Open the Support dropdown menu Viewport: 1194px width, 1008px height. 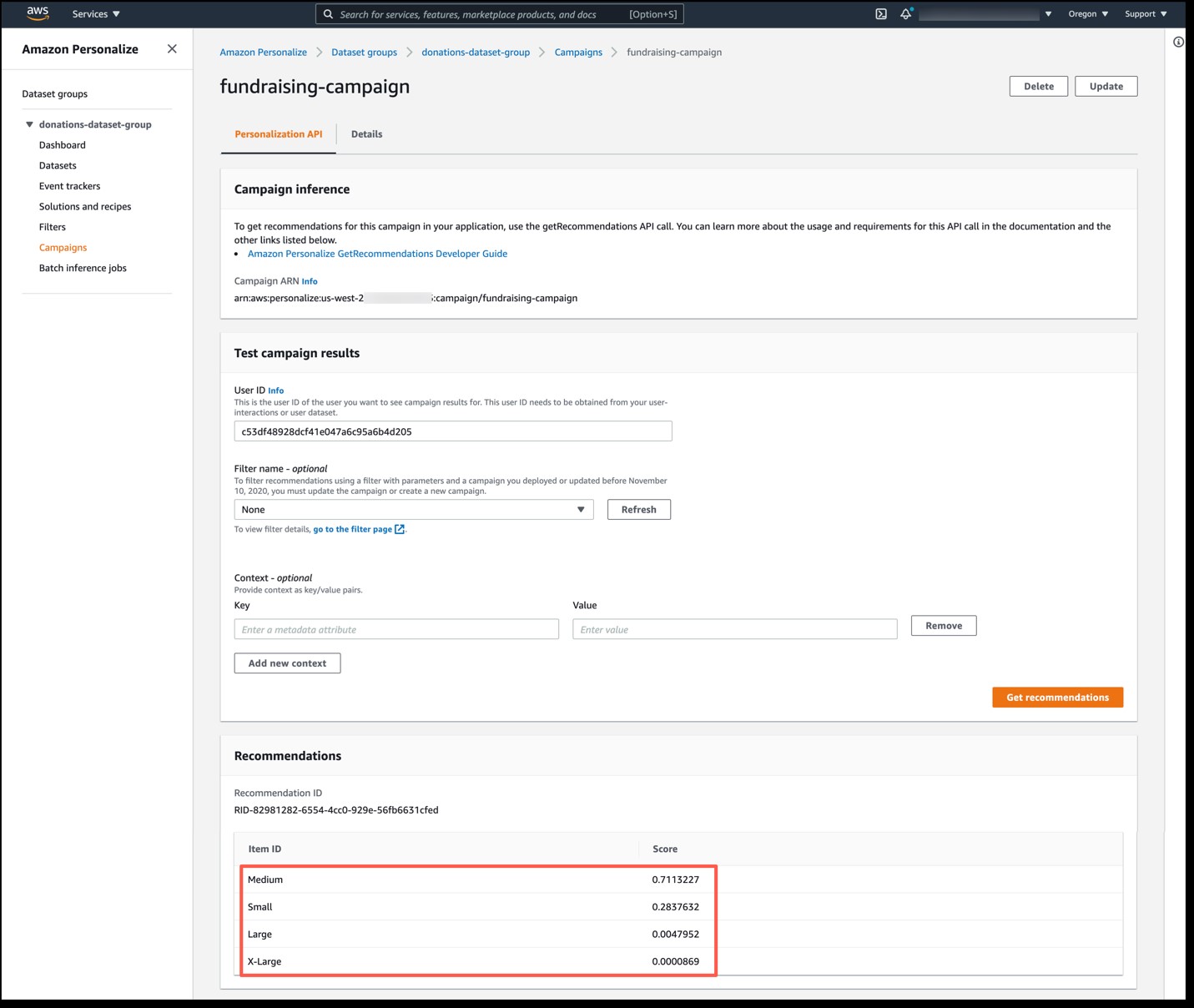[1146, 14]
